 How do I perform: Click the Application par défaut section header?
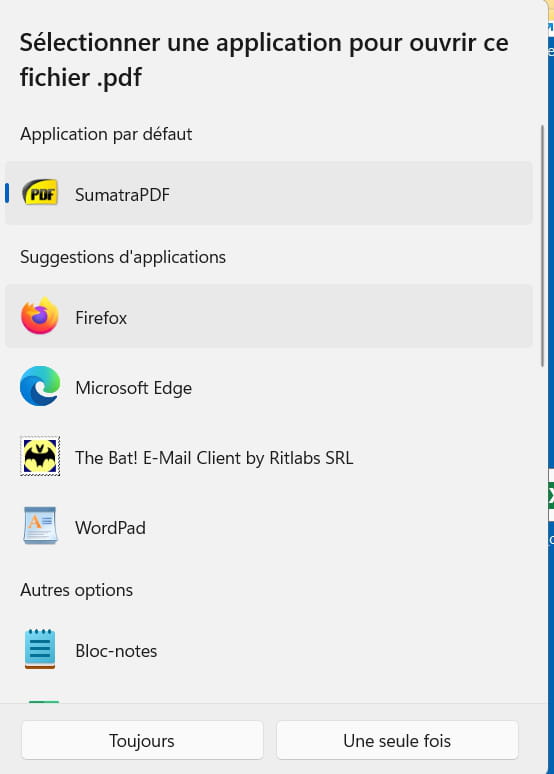click(x=106, y=134)
